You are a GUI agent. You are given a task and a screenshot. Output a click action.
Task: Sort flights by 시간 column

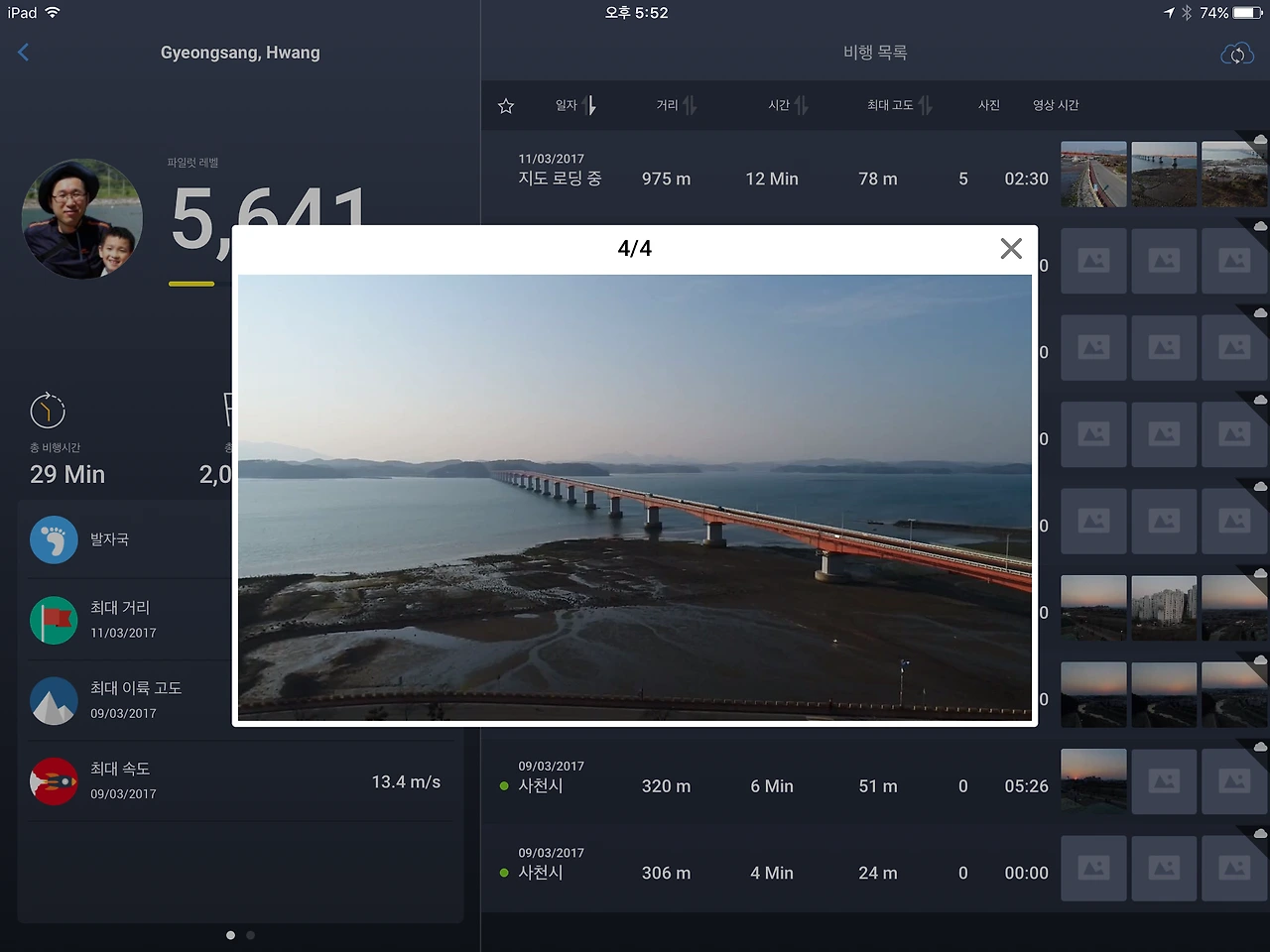(x=789, y=105)
